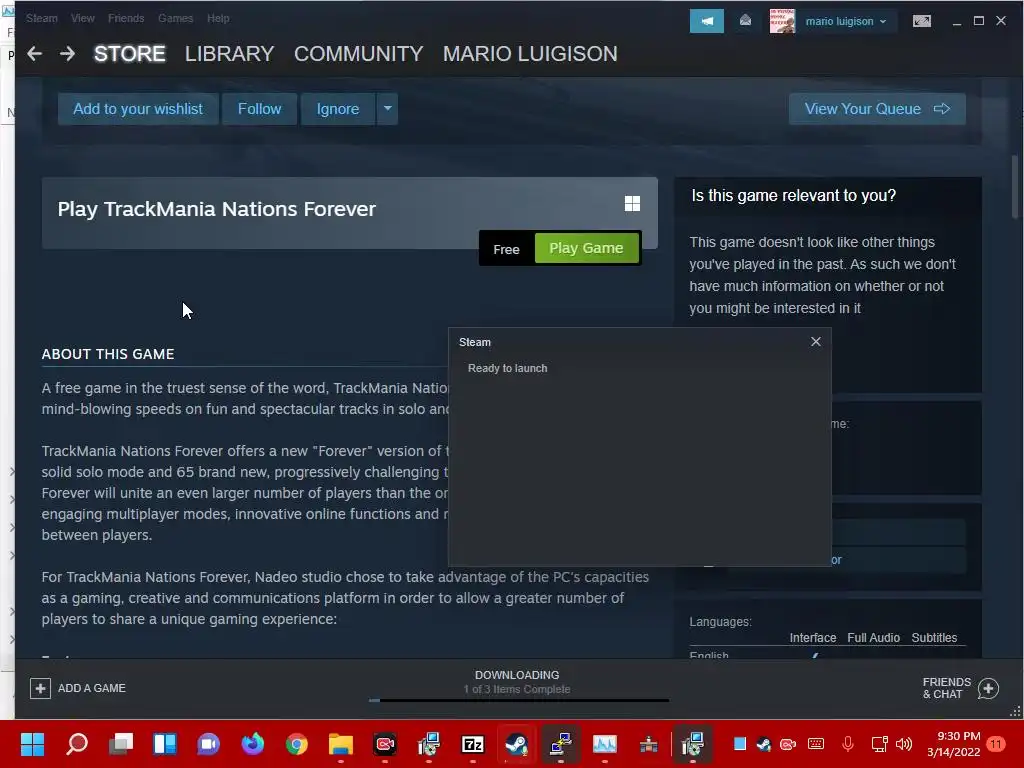
Task: Open File Explorer from taskbar
Action: (340, 744)
